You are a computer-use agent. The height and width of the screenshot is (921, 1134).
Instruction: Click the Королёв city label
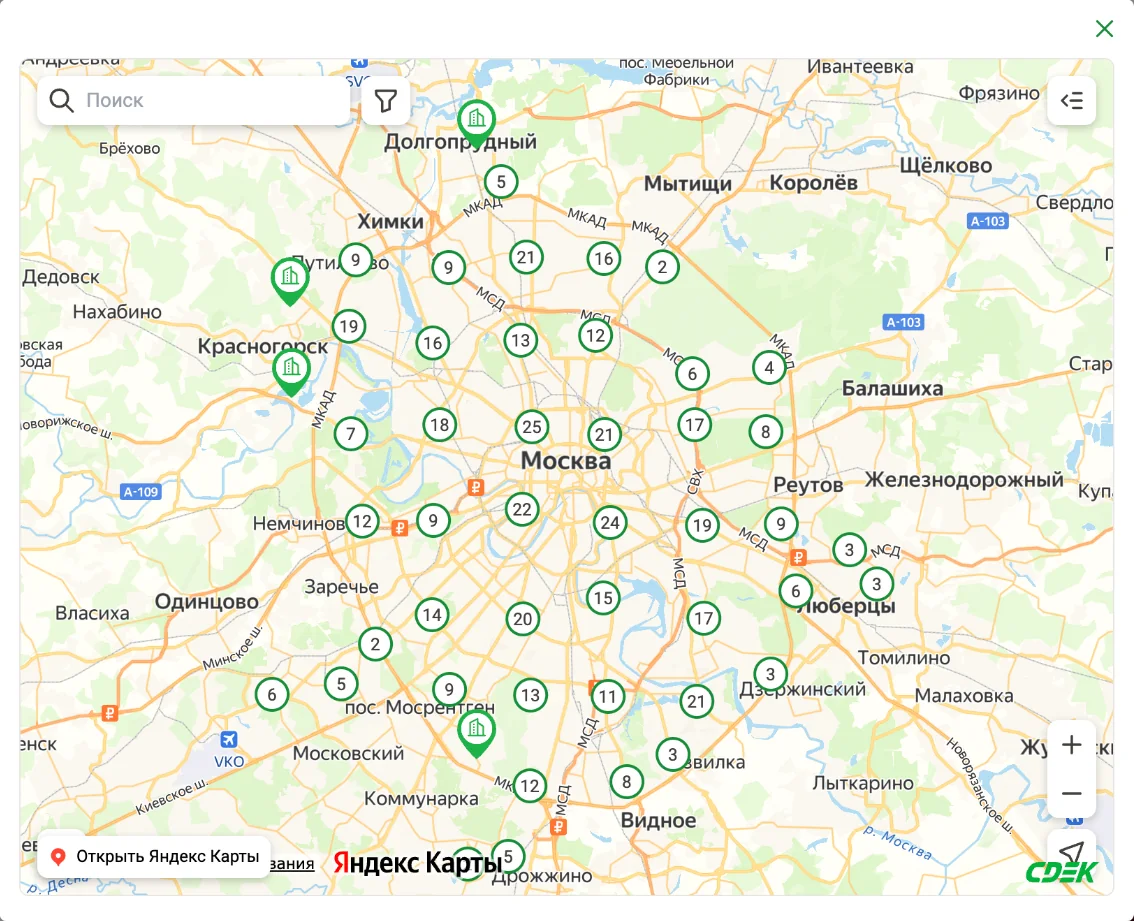point(814,183)
